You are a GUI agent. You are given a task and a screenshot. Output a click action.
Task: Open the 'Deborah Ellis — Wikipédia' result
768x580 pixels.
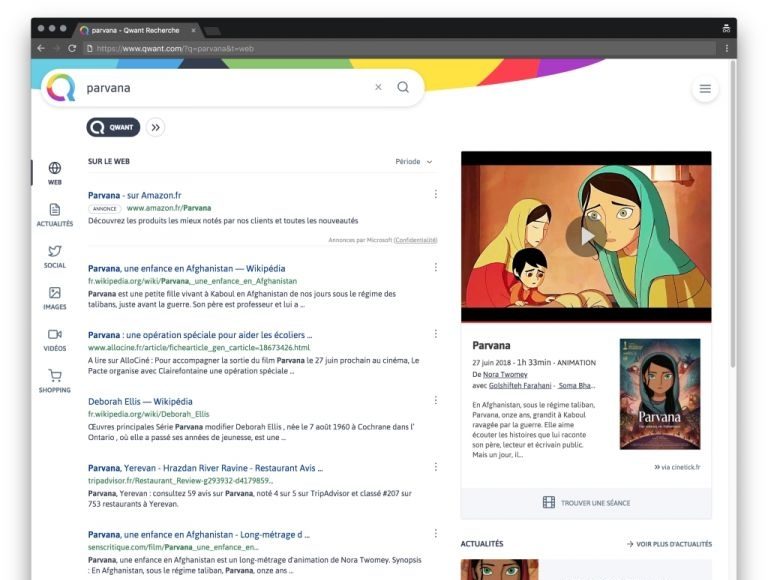pyautogui.click(x=140, y=402)
